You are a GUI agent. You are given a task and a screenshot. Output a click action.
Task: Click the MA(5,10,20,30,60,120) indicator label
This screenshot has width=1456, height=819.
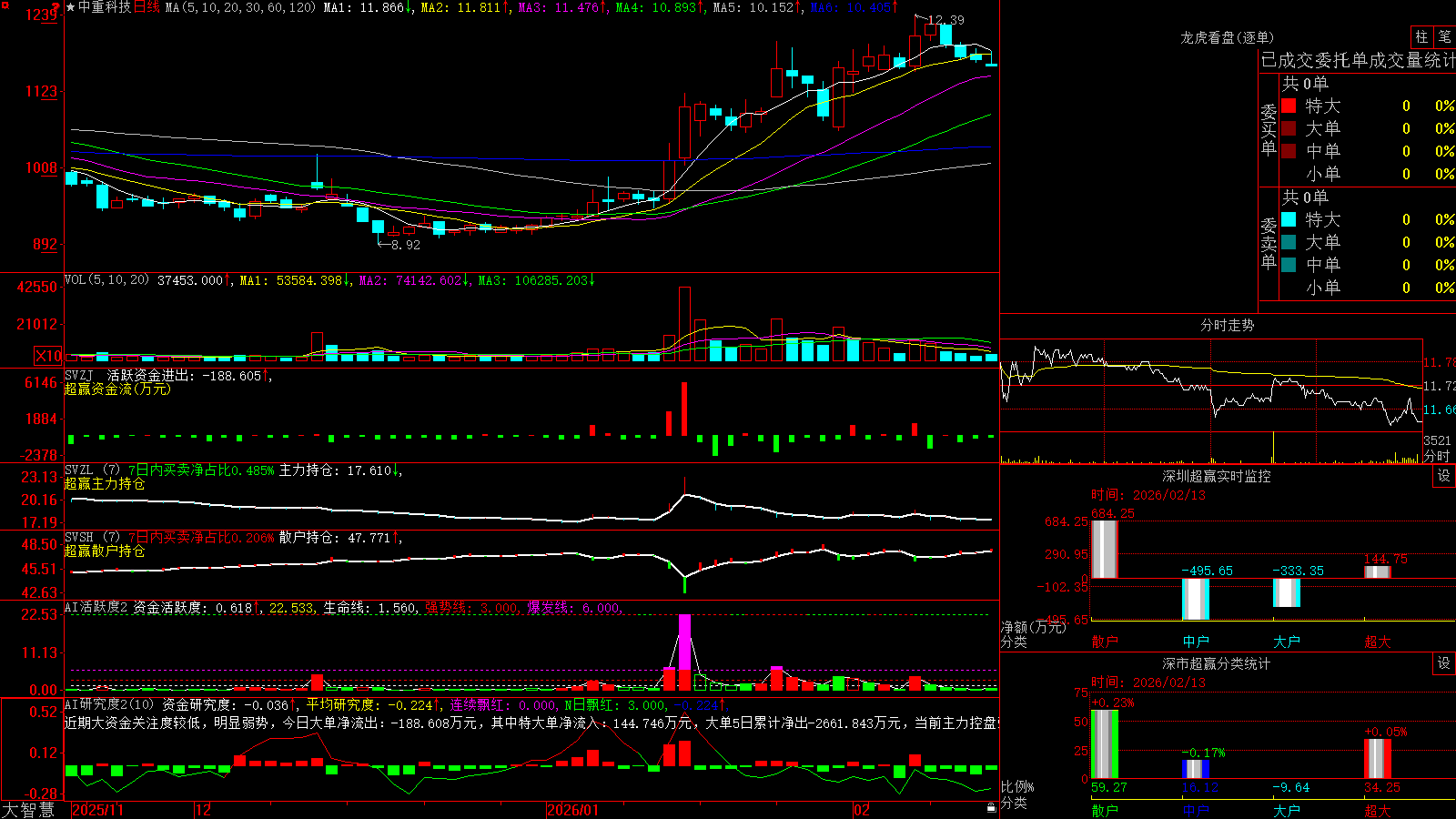point(240,7)
